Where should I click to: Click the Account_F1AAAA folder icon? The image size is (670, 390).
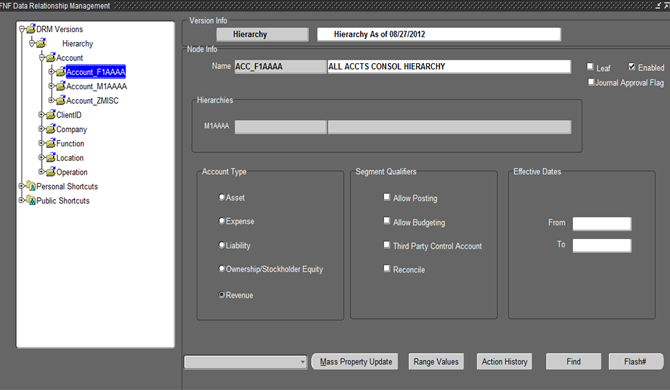click(x=61, y=72)
